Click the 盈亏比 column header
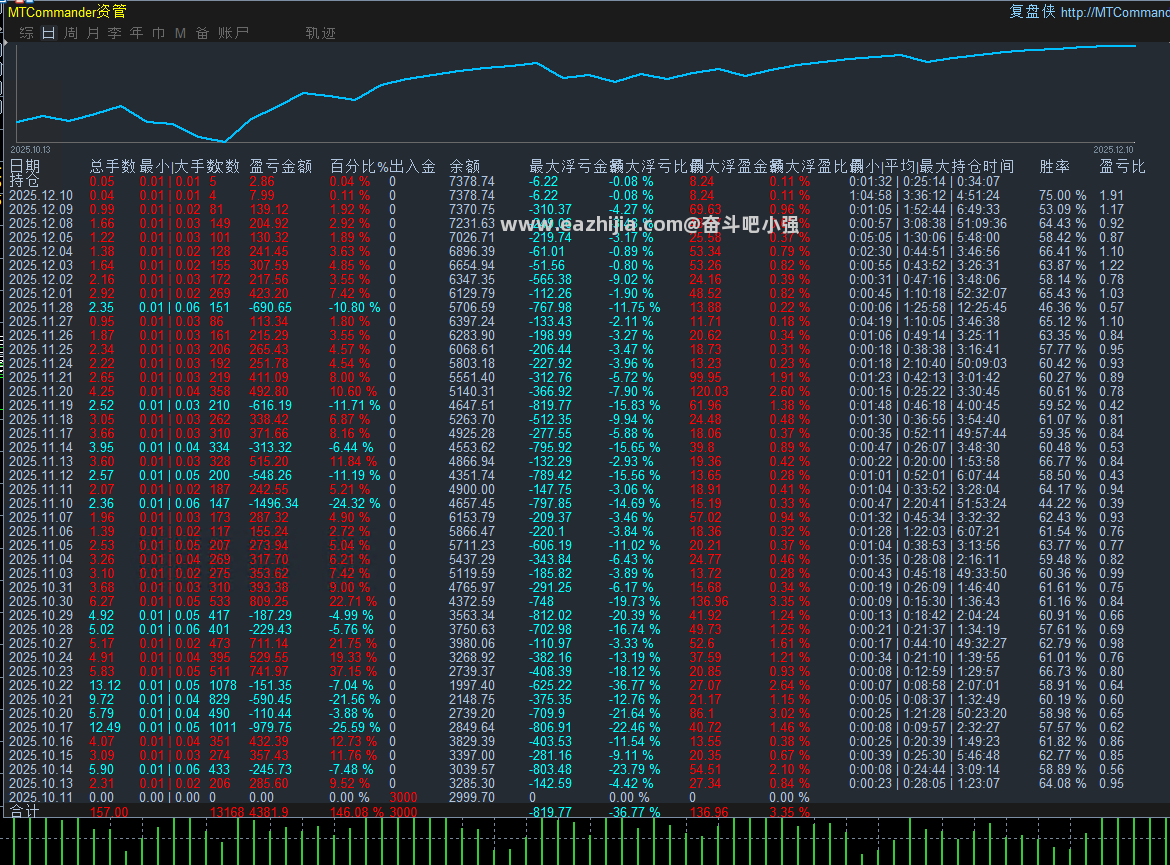This screenshot has height=865, width=1170. pos(1121,166)
